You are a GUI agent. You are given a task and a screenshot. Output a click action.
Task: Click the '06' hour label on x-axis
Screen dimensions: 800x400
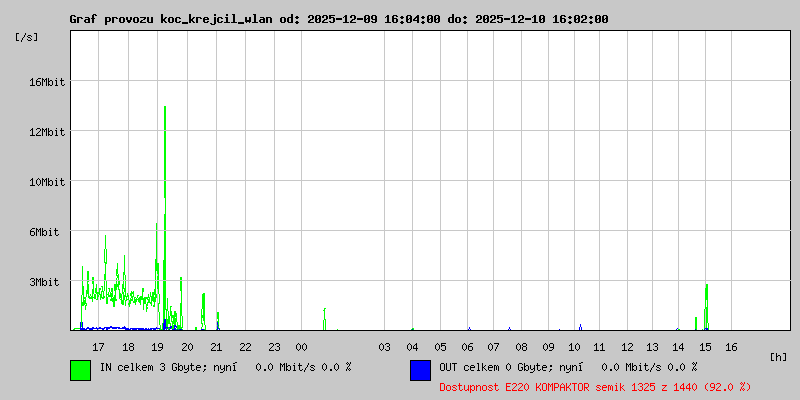point(467,347)
